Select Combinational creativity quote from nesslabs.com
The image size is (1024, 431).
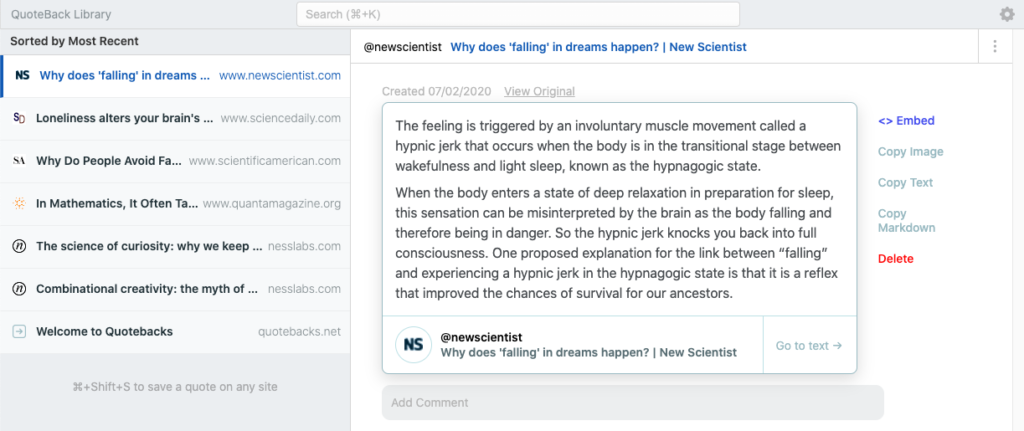(x=177, y=289)
